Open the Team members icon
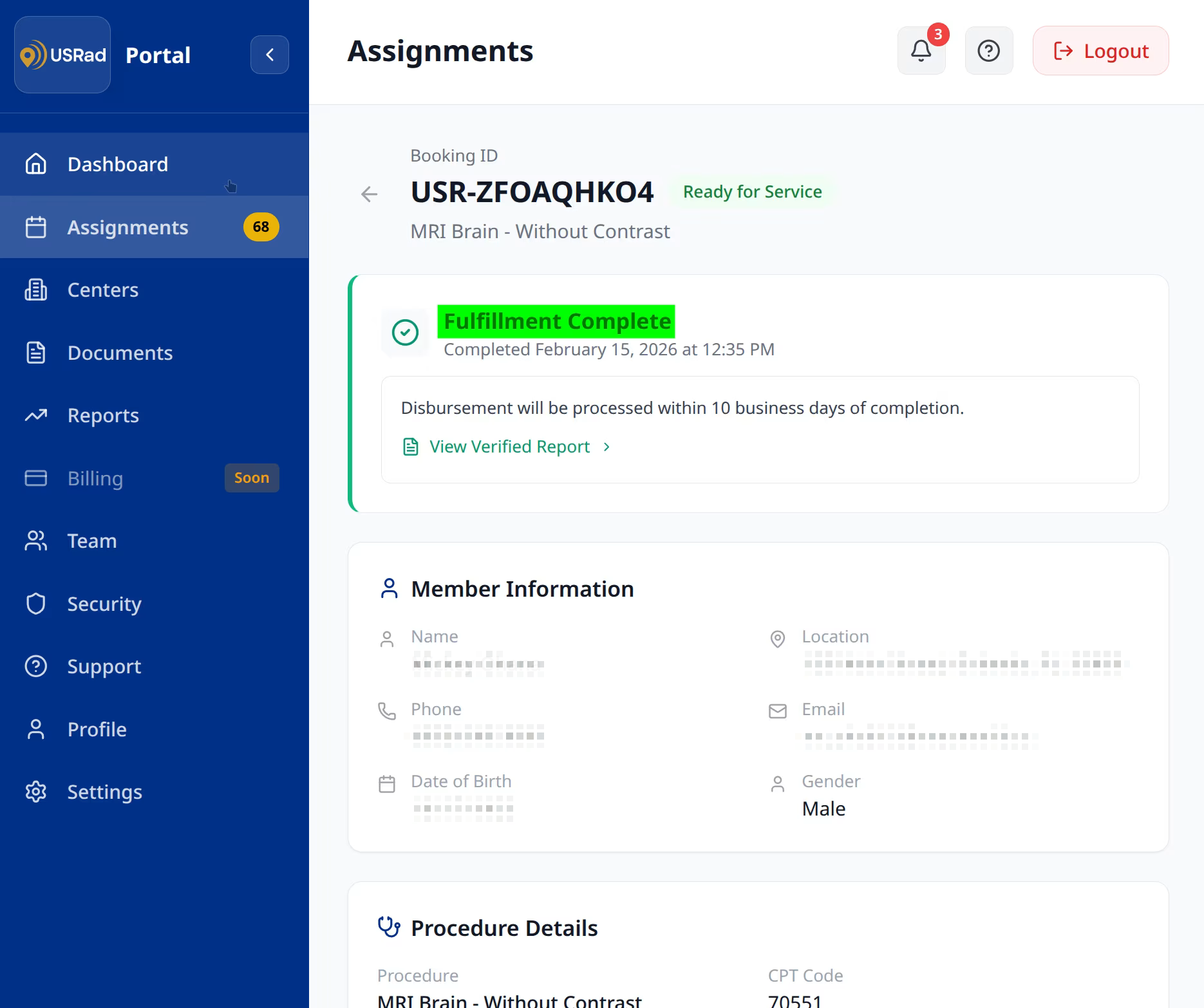The height and width of the screenshot is (1008, 1204). [35, 541]
